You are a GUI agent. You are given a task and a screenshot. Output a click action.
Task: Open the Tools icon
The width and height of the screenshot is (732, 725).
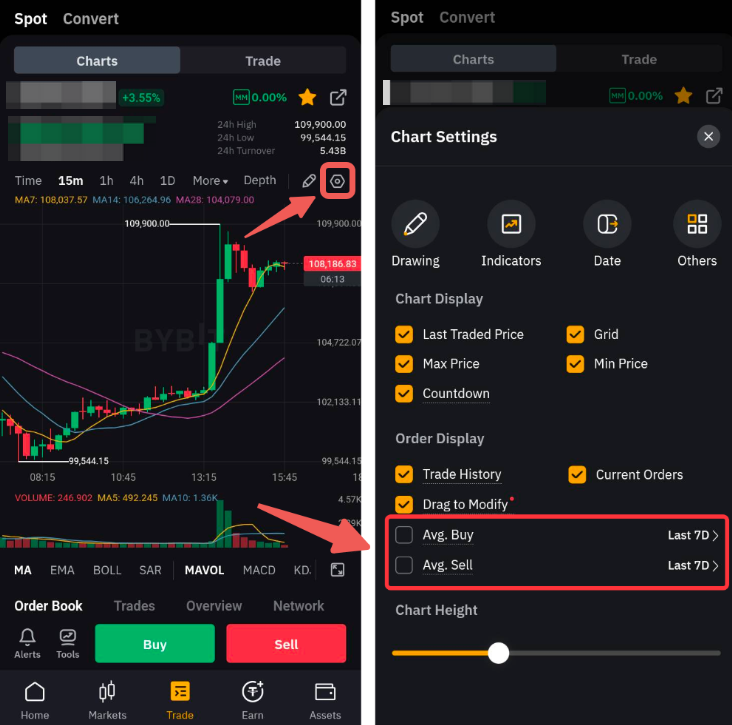click(68, 643)
